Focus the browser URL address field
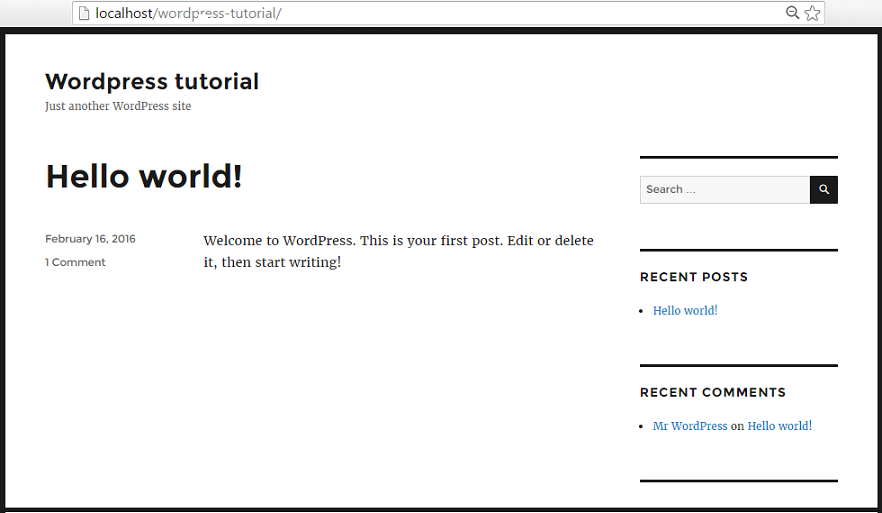Image resolution: width=882 pixels, height=513 pixels. [448, 13]
